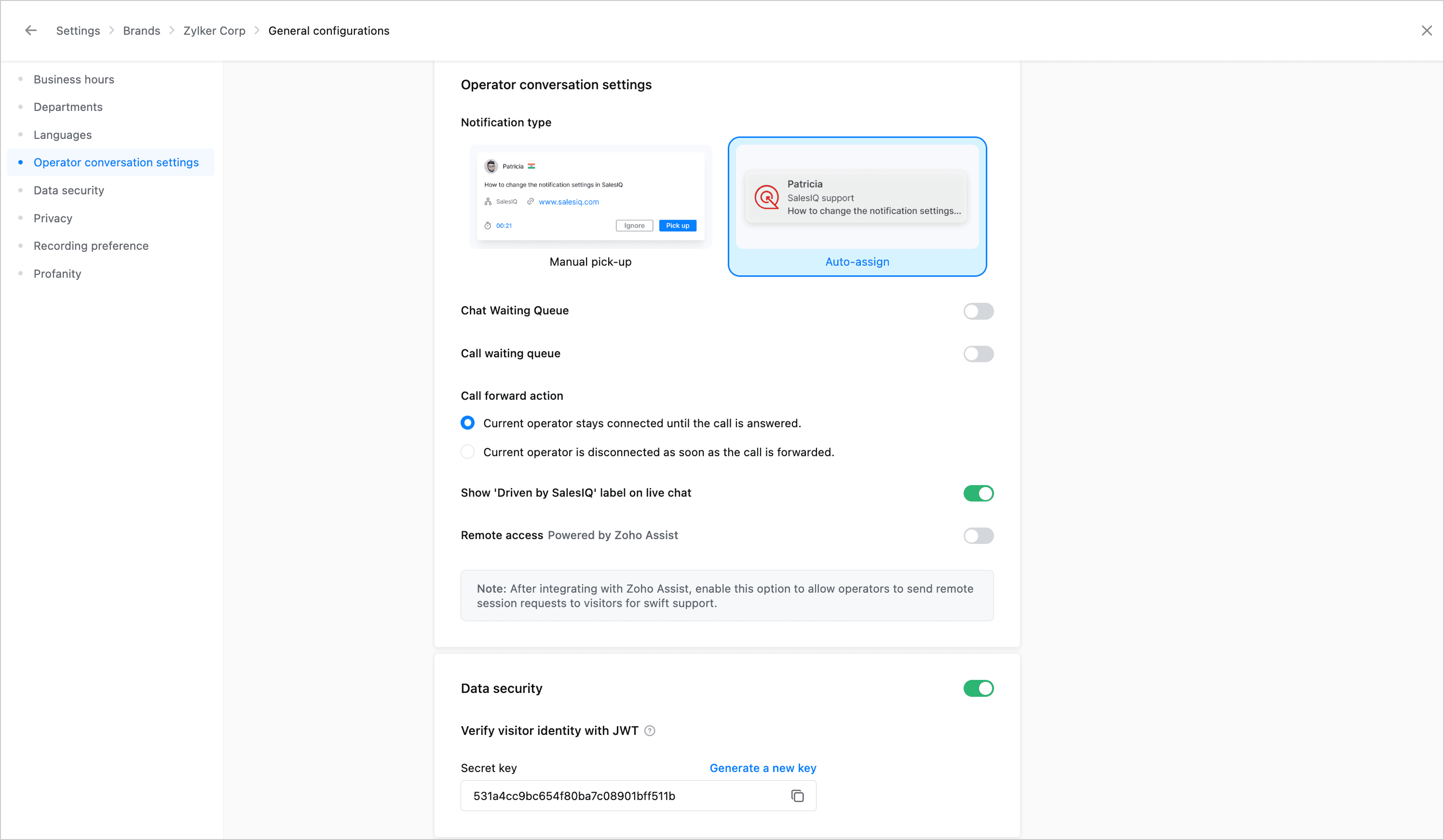Select operator disconnected when call forwarded option
Viewport: 1444px width, 840px height.
coord(467,452)
